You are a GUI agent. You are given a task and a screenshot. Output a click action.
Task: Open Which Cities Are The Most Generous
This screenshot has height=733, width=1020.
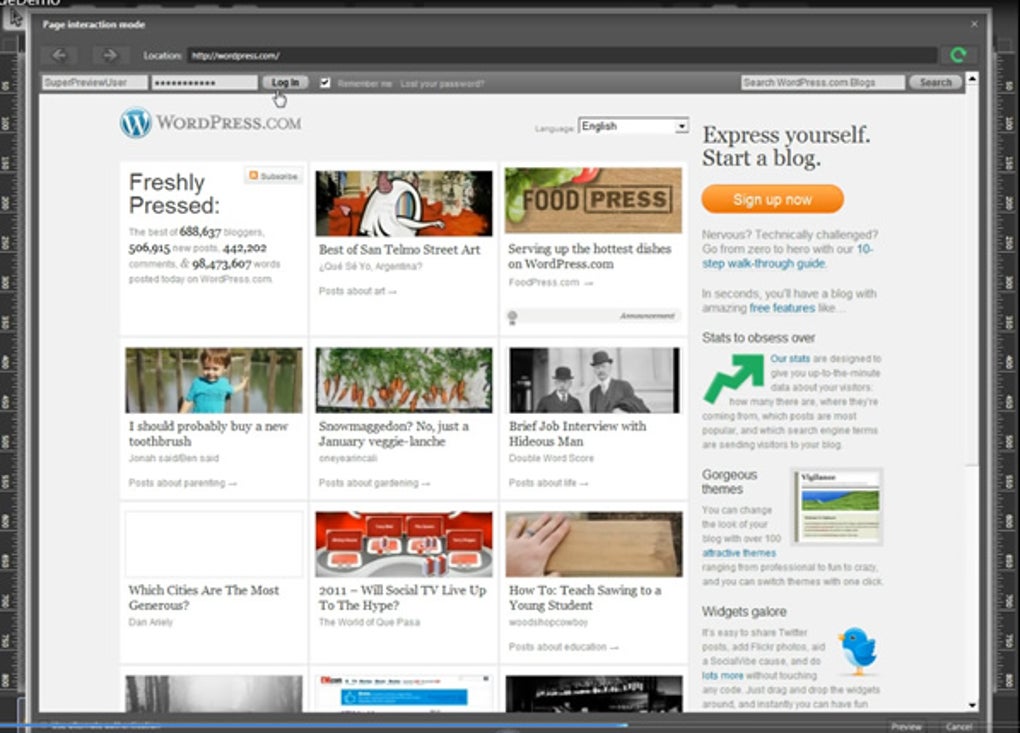coord(204,598)
